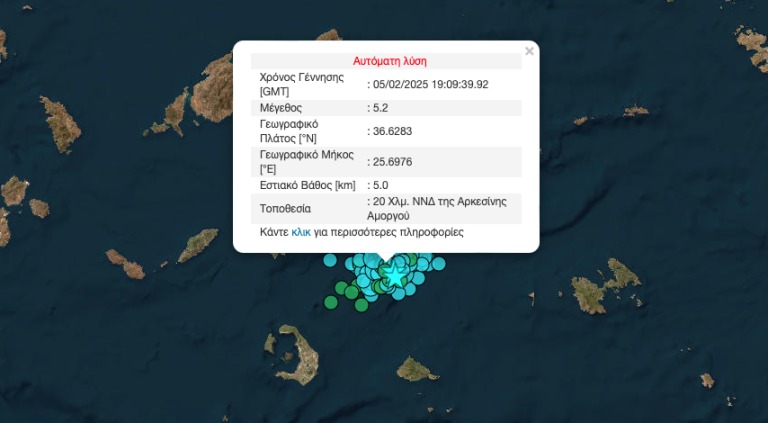This screenshot has height=423, width=768.
Task: Close the earthquake info popup
Action: (x=529, y=51)
